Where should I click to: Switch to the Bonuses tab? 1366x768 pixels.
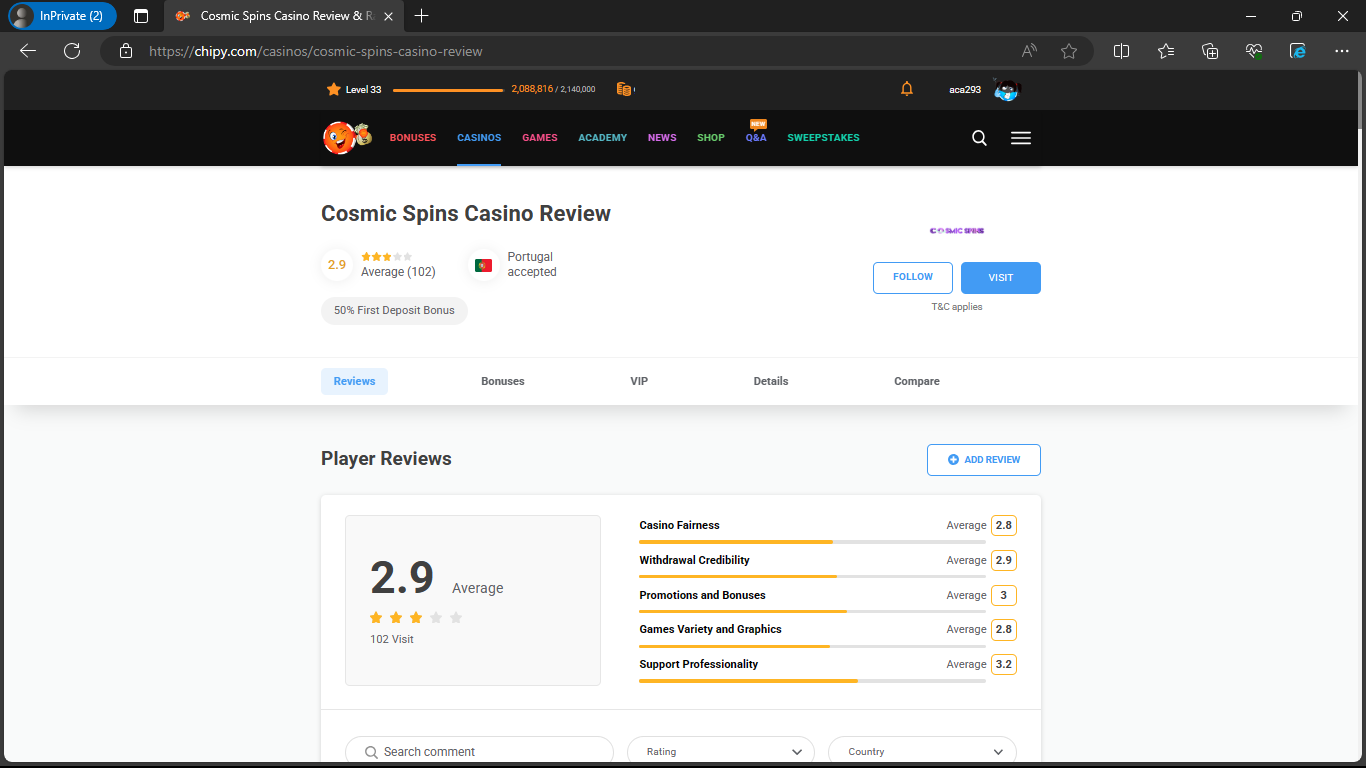[x=503, y=381]
